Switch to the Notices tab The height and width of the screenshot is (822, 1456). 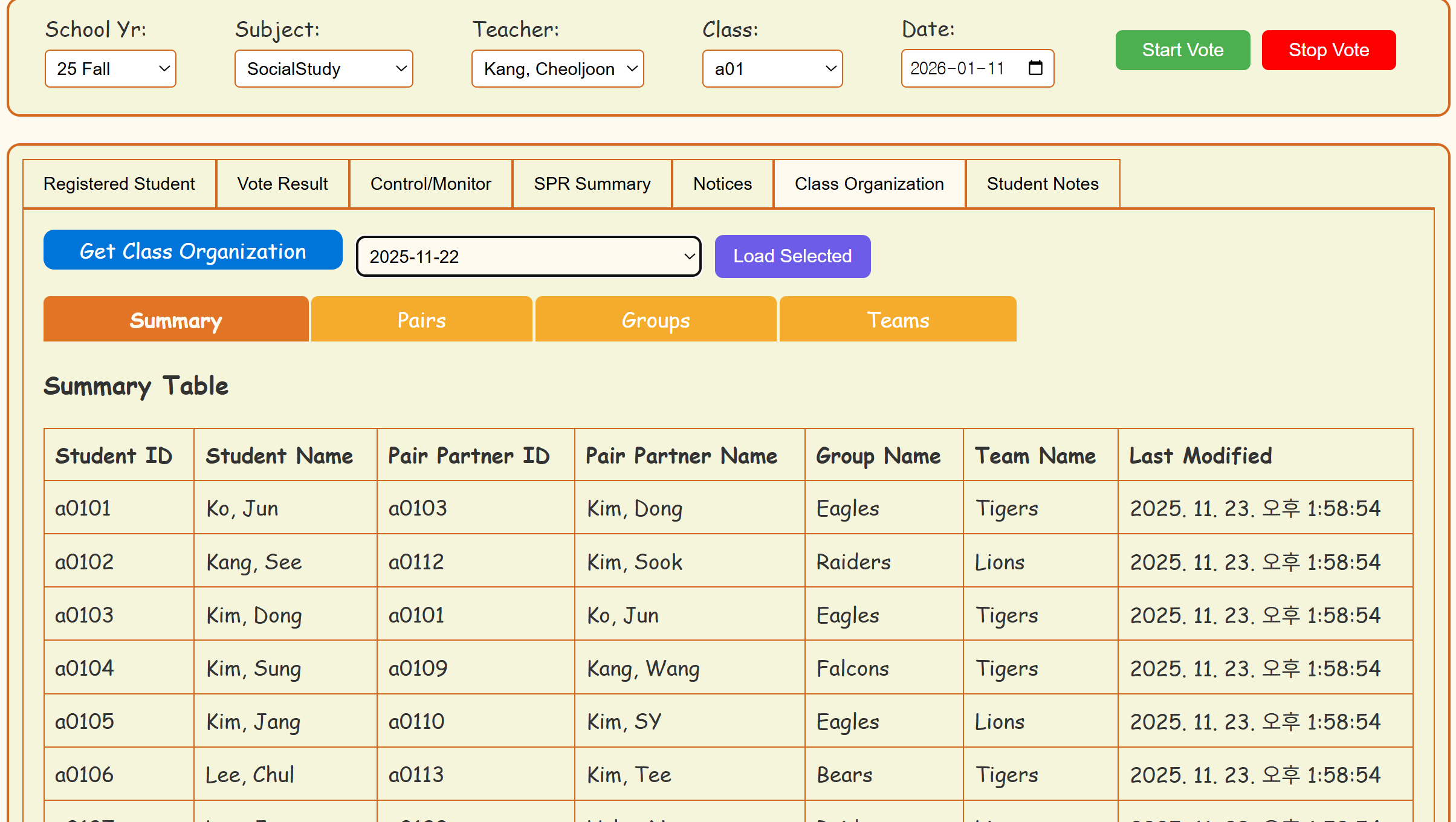click(x=722, y=184)
